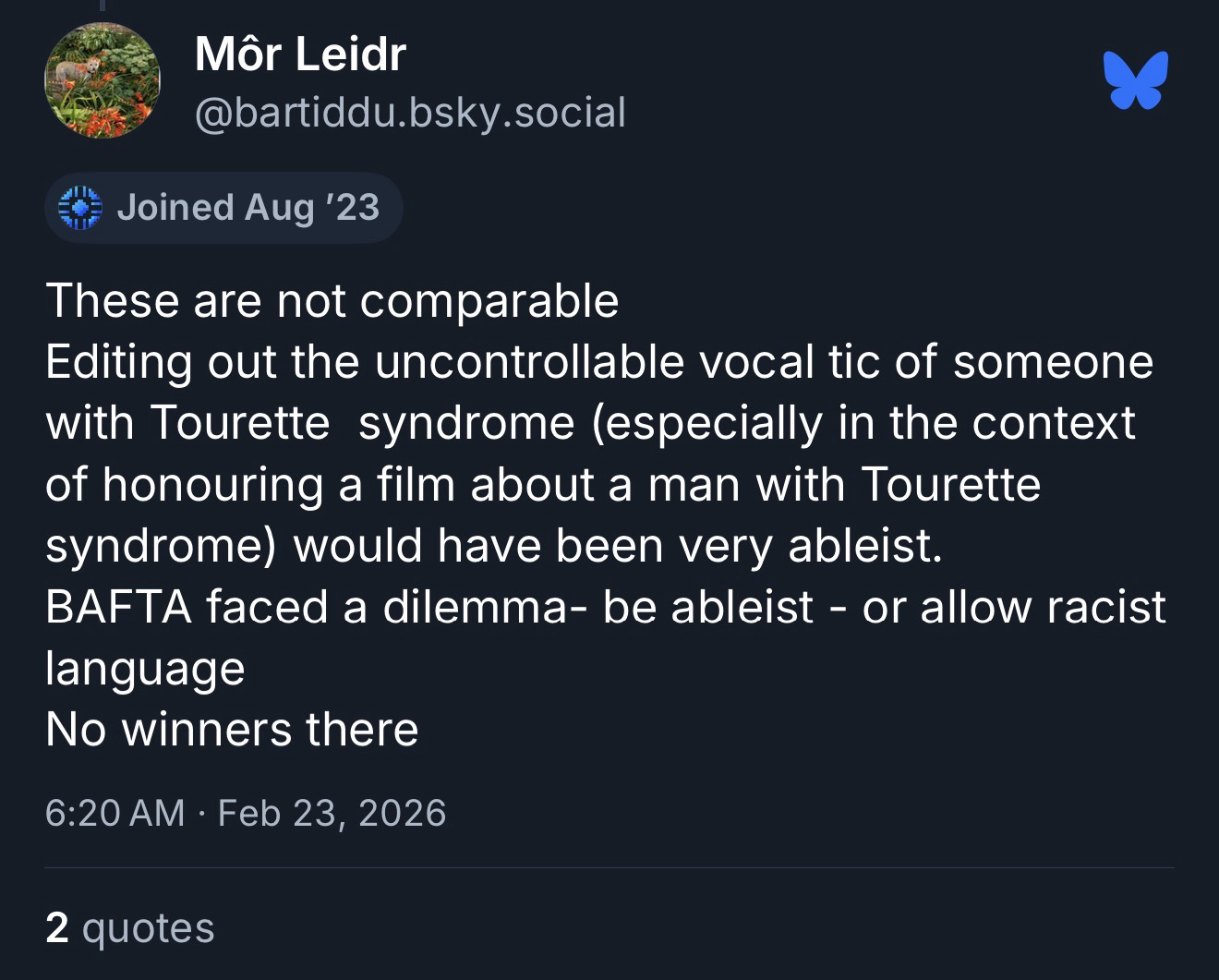Click the word BAFTA in the post
The height and width of the screenshot is (980, 1219).
[x=118, y=607]
